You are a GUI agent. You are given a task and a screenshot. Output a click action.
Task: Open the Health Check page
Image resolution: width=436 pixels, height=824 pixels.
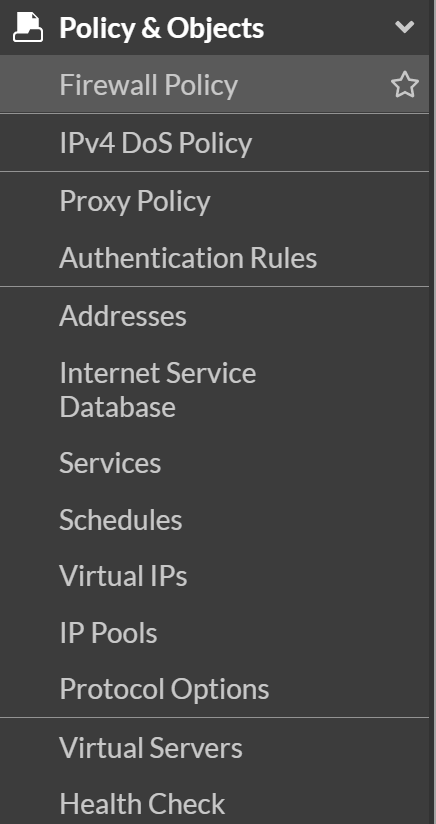214,804
